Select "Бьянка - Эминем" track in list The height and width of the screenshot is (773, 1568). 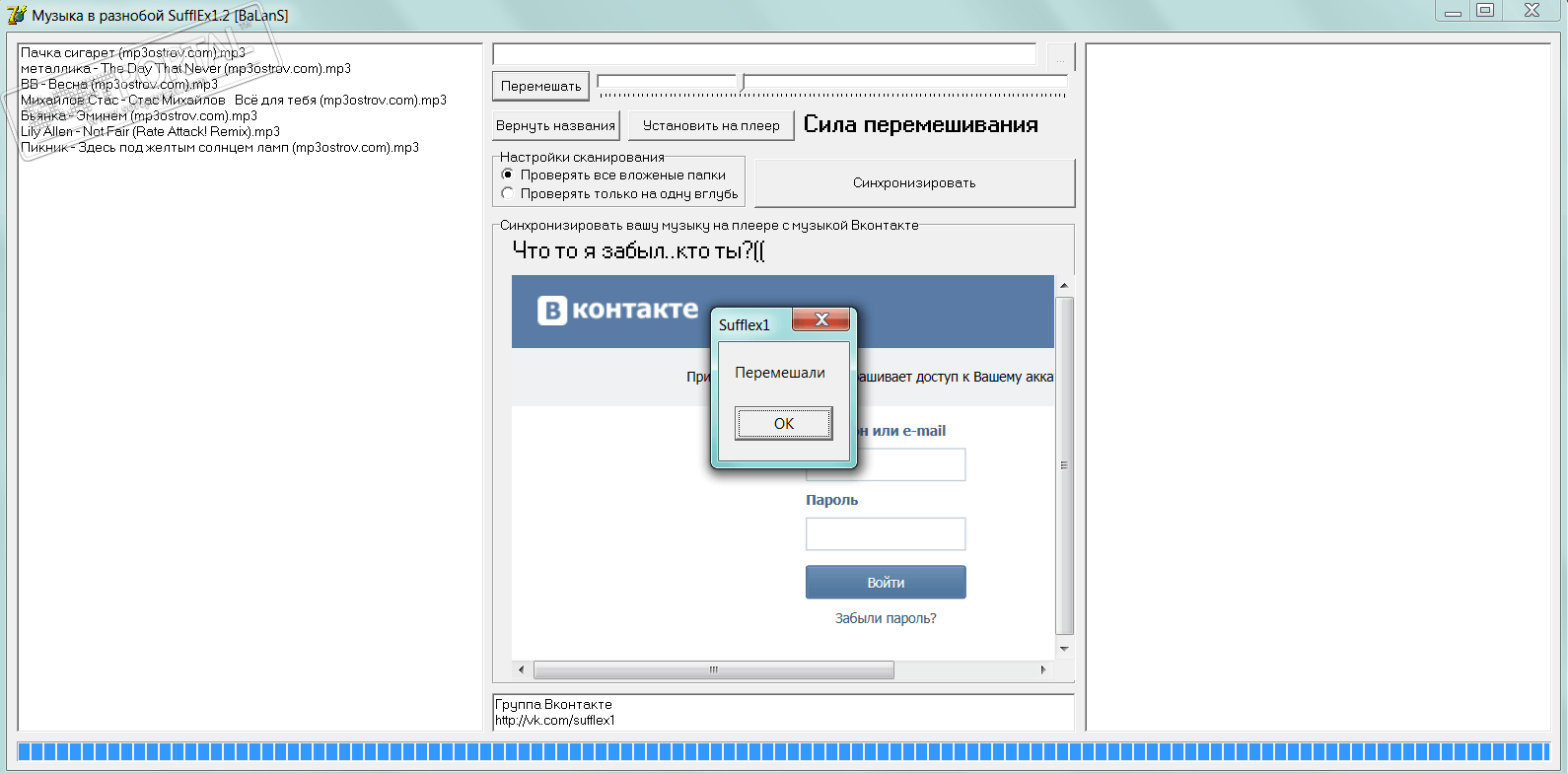[x=139, y=115]
